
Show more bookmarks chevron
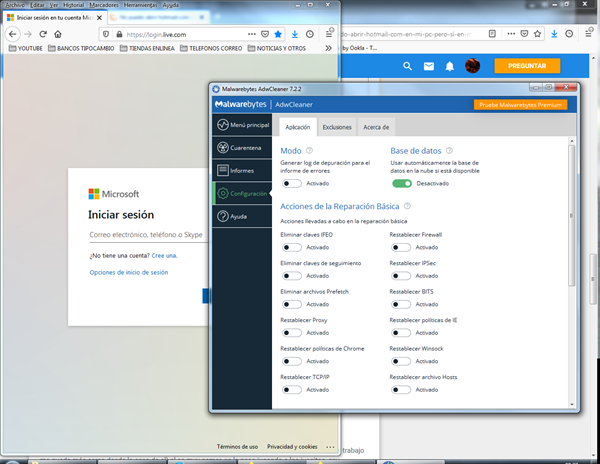[x=328, y=48]
